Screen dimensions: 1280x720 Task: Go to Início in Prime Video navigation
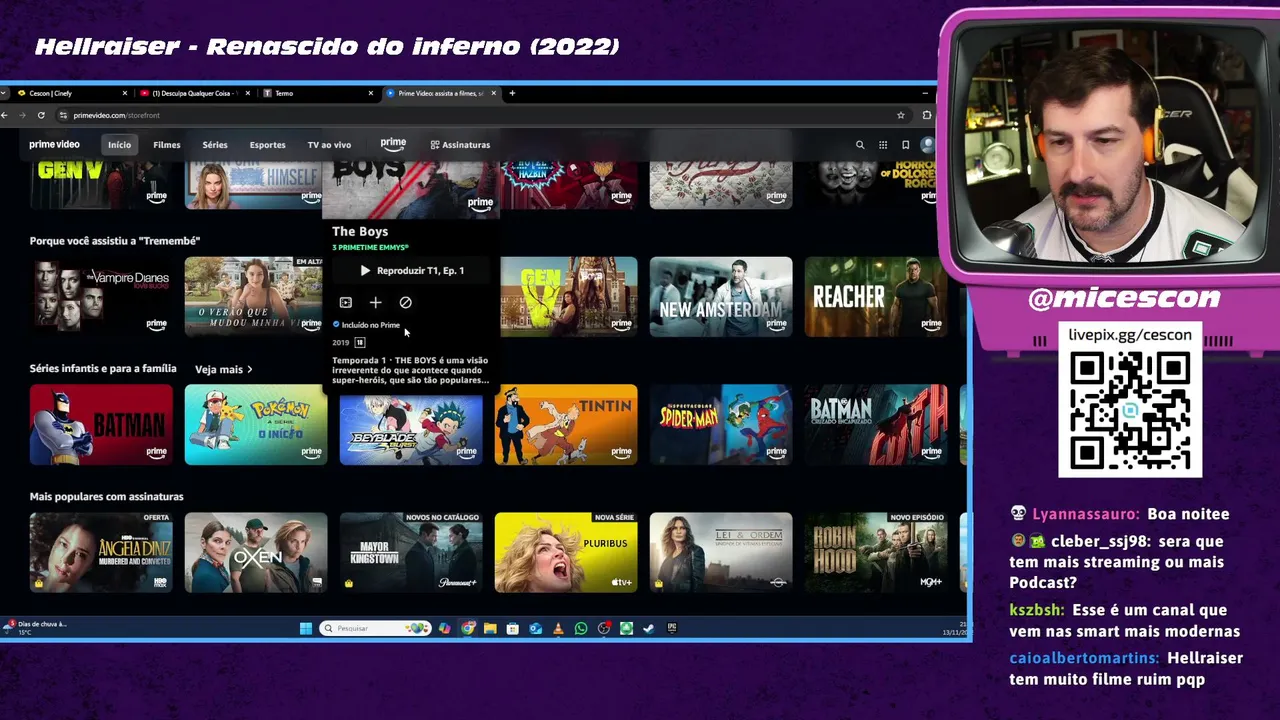[x=119, y=145]
